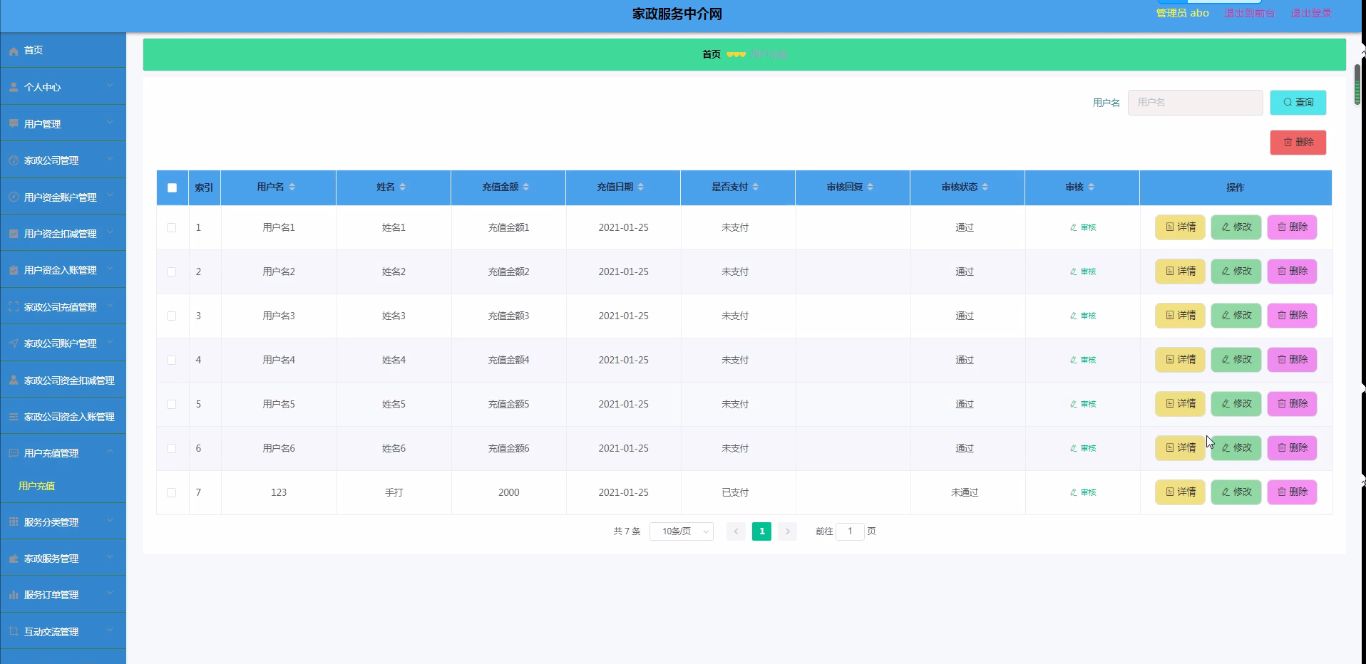Check the checkbox for row 用户名2

click(x=172, y=271)
